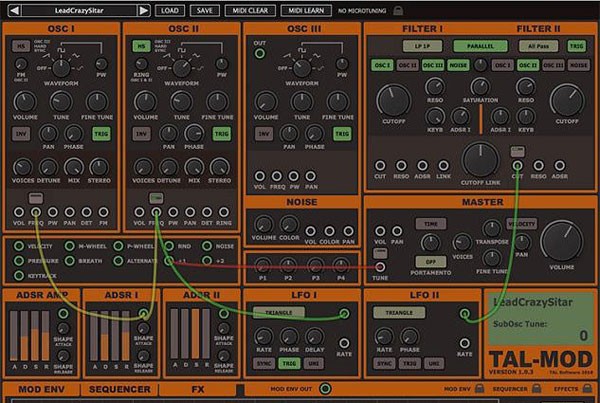Click the LOAD button
Image resolution: width=600 pixels, height=403 pixels.
[170, 10]
